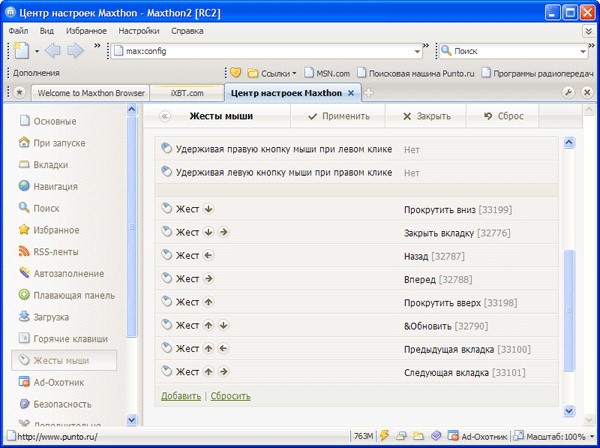Screen dimensions: 600x448
Task: Switch to the iXBT.com tab
Action: 187,93
